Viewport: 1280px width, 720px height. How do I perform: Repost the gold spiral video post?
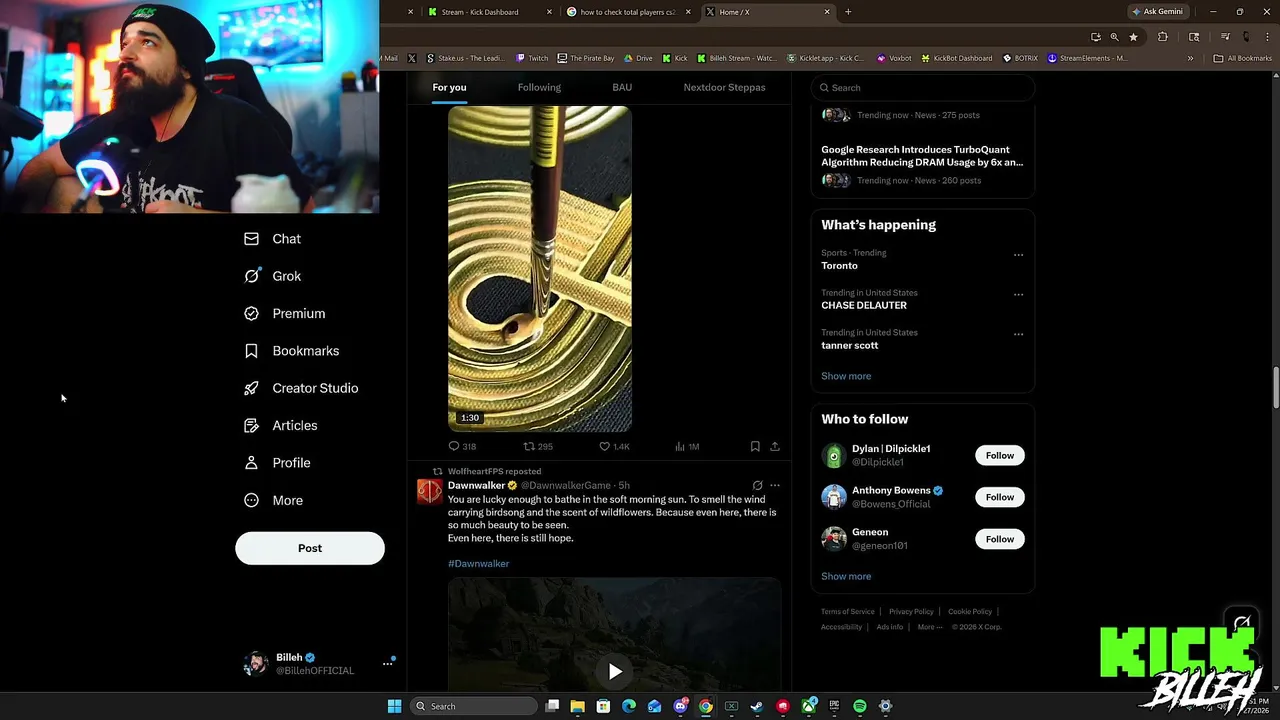538,446
